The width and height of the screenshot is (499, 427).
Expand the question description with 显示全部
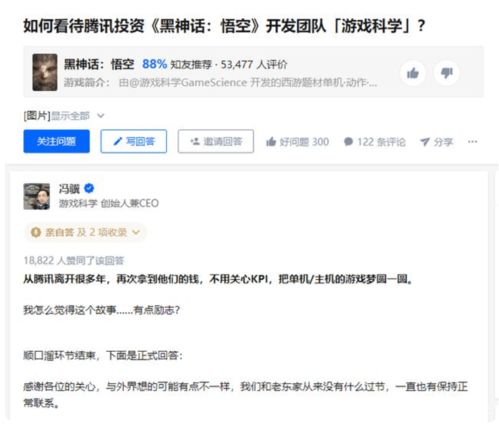click(x=70, y=116)
